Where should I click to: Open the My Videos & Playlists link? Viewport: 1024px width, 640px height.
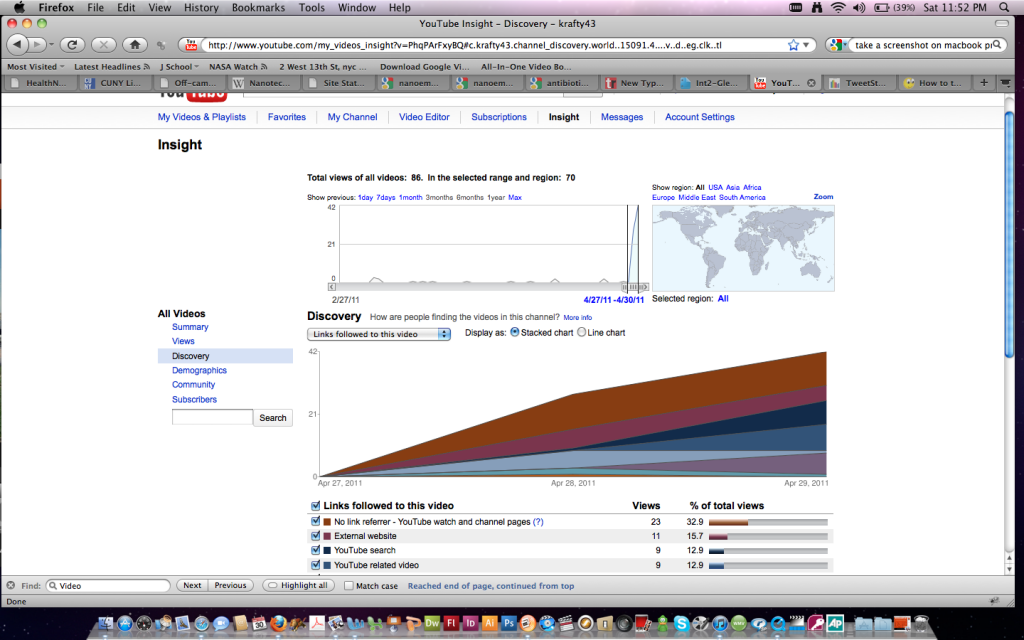[202, 117]
